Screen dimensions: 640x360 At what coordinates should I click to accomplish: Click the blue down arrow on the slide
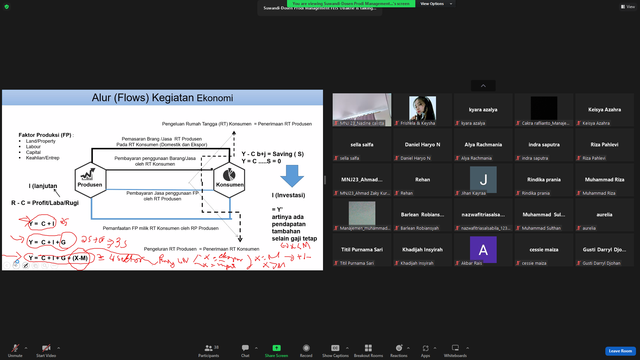tap(292, 176)
